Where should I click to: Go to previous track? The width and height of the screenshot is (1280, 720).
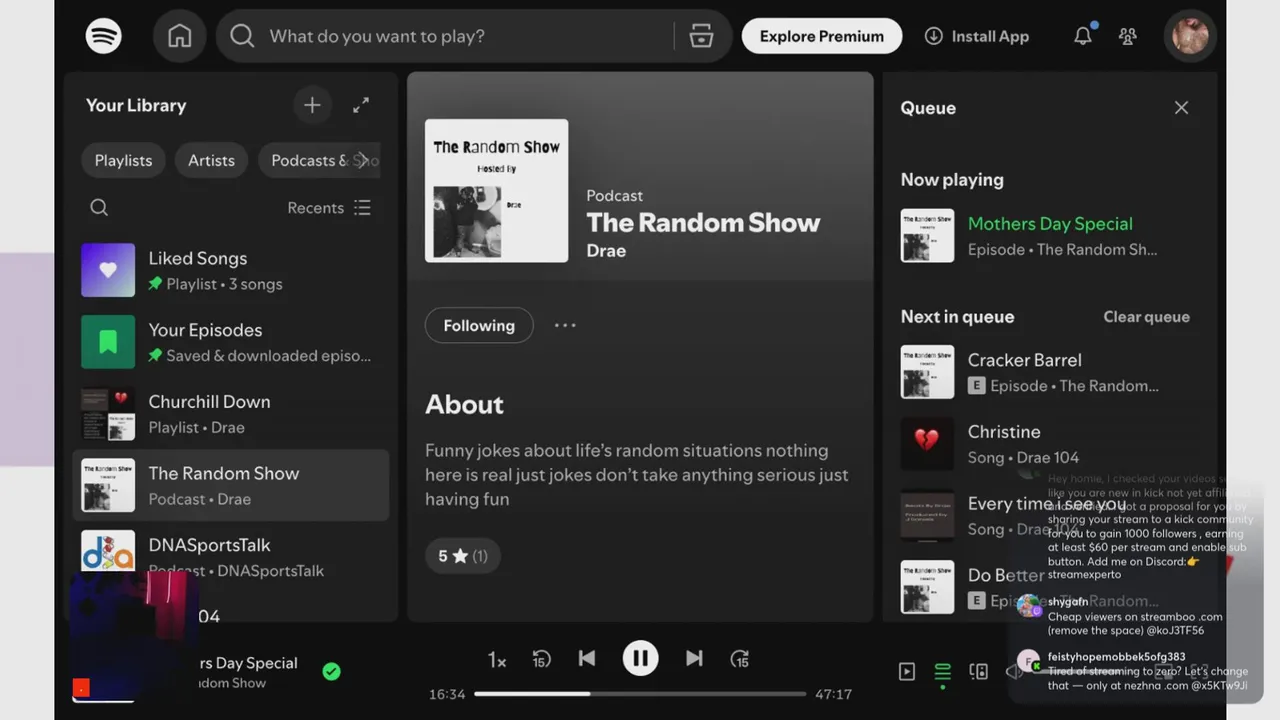tap(587, 658)
